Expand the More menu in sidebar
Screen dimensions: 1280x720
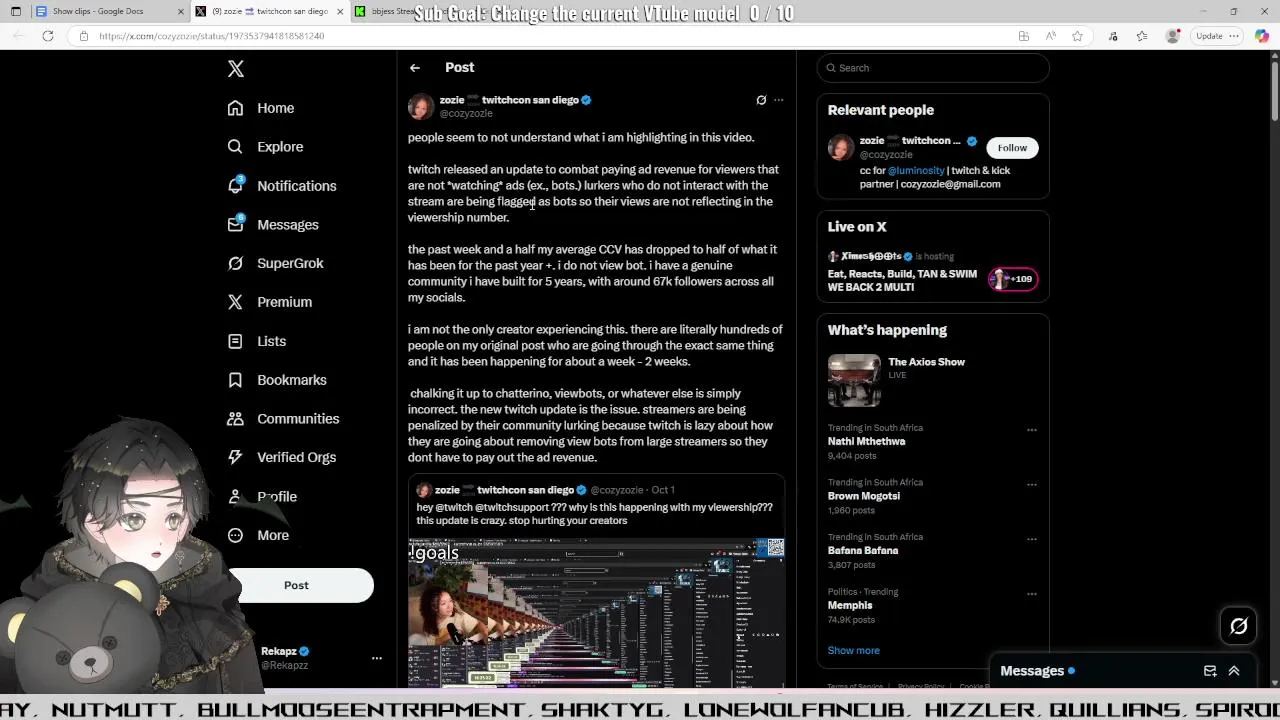[x=258, y=535]
